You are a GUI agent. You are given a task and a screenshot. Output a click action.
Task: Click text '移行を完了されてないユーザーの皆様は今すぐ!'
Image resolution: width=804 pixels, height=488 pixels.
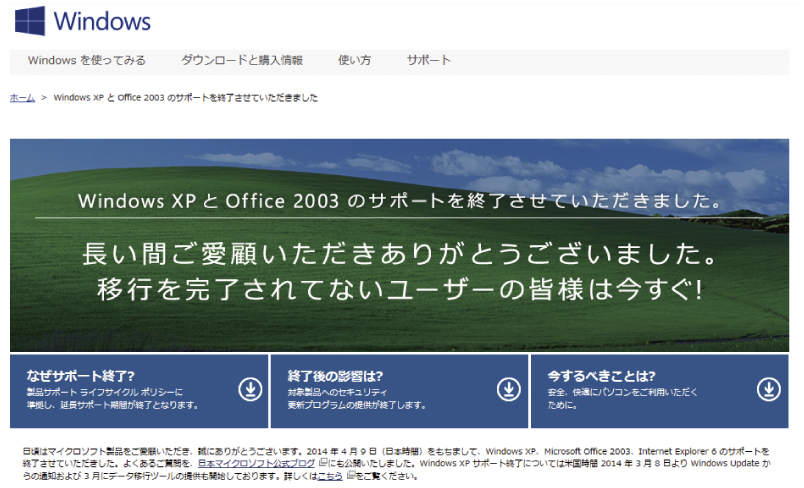(399, 289)
